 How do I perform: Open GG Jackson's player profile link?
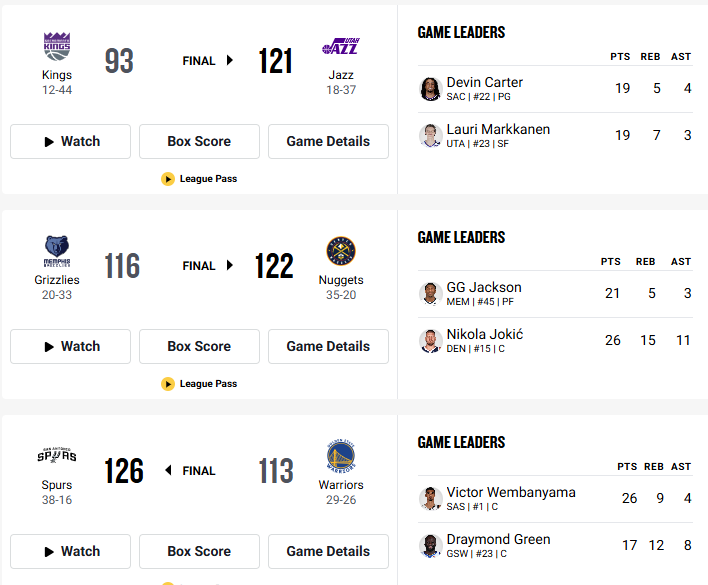484,287
